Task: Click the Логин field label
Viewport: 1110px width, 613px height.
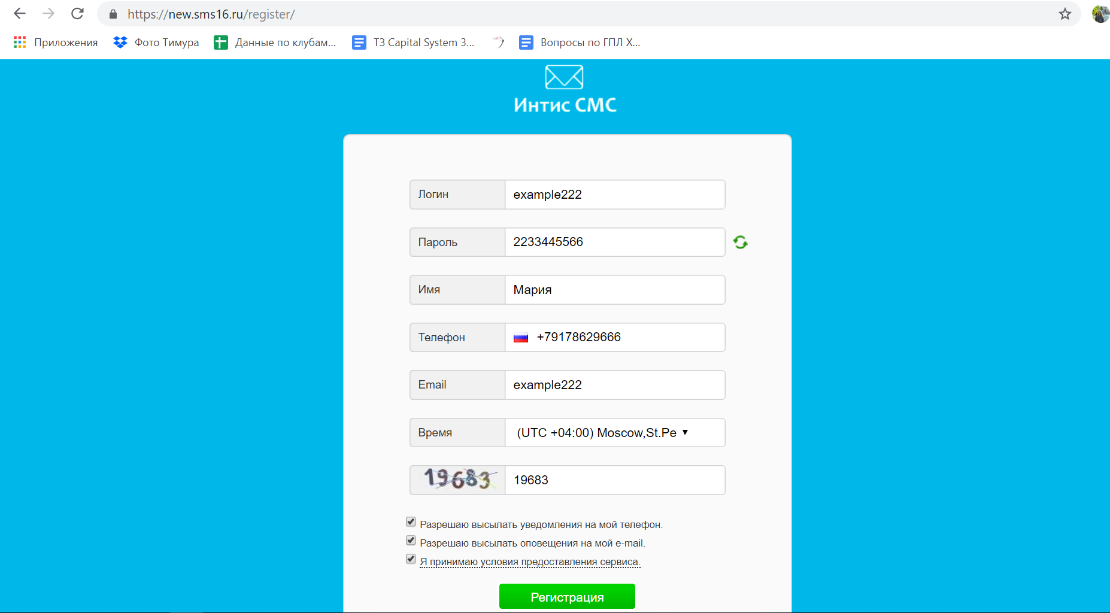Action: 433,194
